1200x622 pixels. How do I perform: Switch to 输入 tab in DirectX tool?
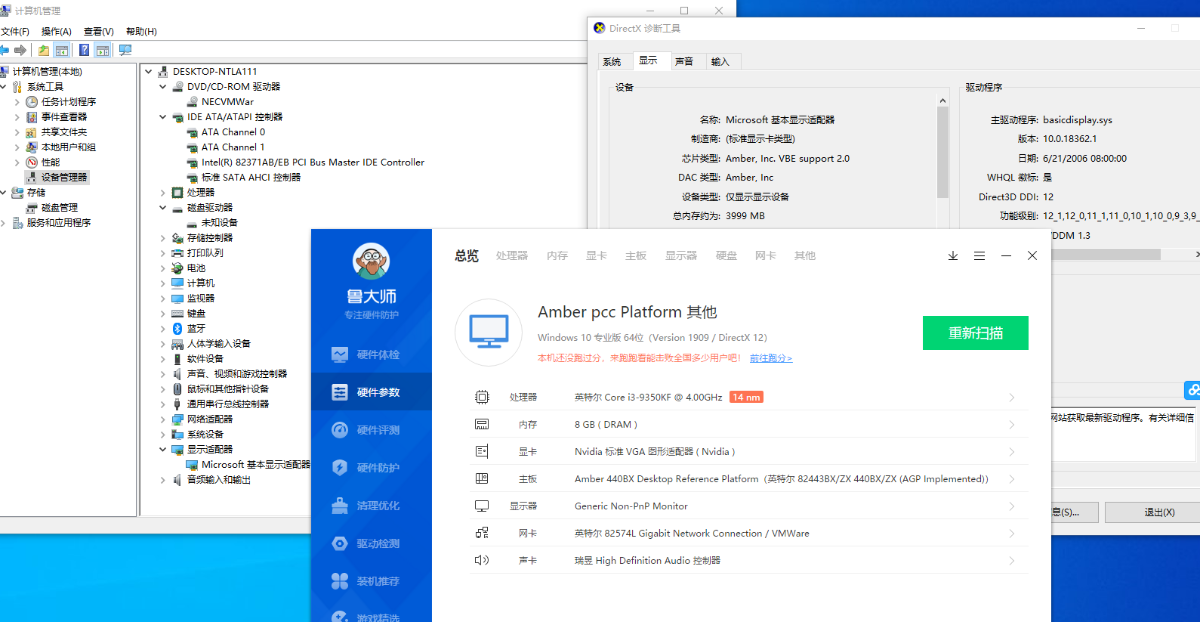720,62
